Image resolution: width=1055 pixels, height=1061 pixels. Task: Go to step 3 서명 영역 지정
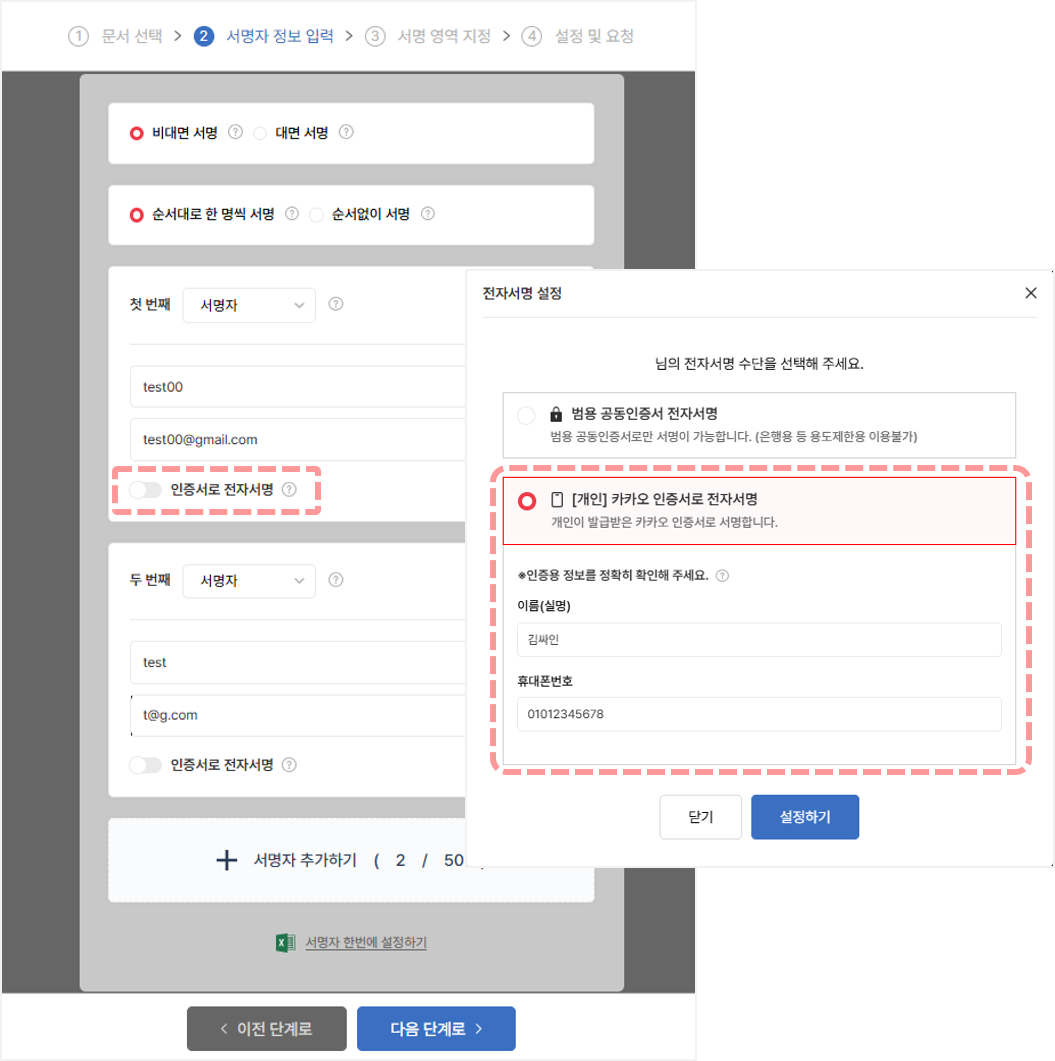(428, 36)
